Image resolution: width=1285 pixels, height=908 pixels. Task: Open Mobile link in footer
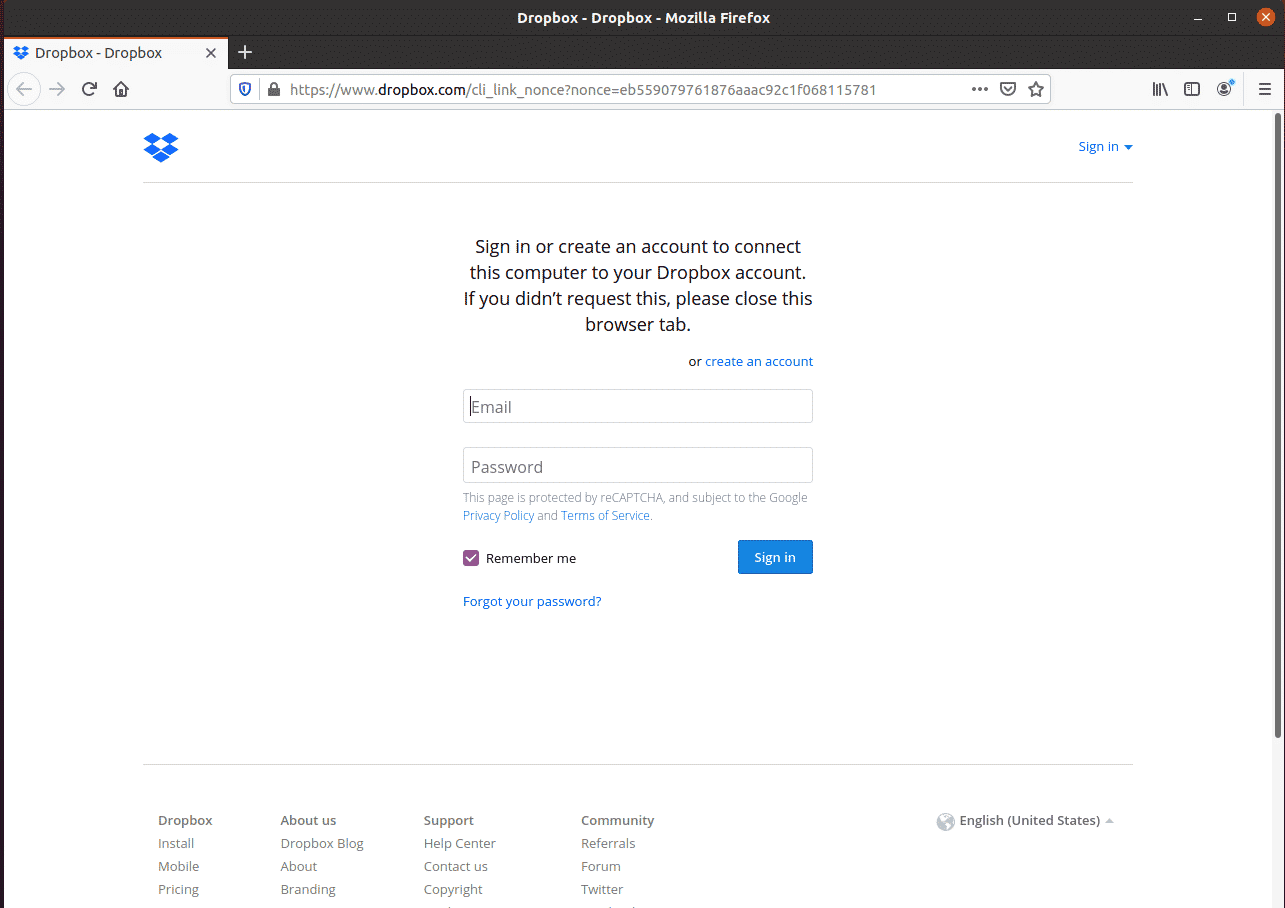[178, 867]
